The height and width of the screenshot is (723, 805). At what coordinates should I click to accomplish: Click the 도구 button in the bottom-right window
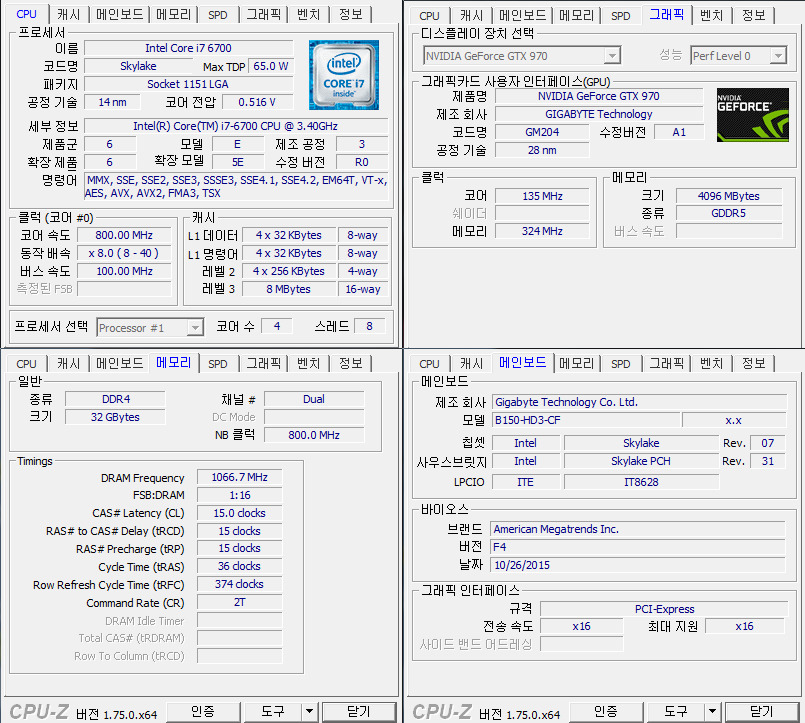tap(675, 711)
